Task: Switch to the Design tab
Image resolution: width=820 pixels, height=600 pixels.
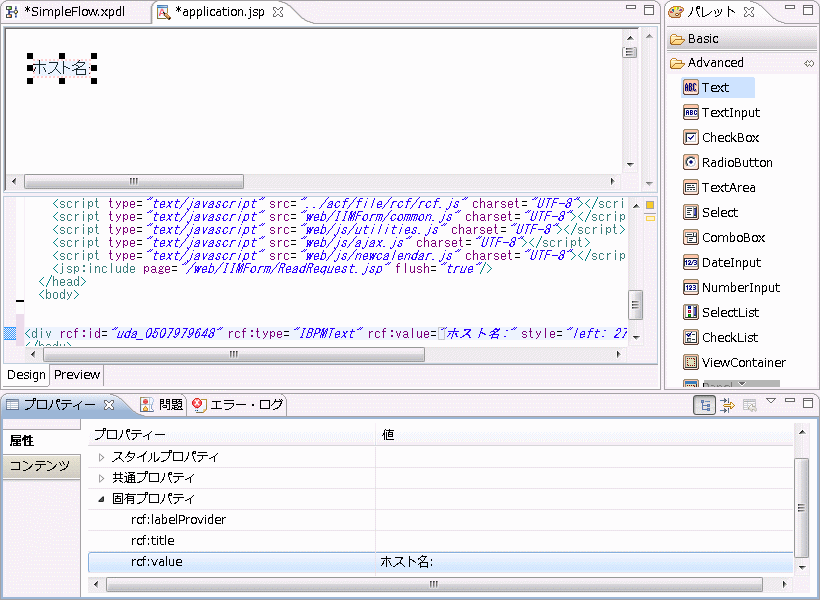Action: coord(26,375)
